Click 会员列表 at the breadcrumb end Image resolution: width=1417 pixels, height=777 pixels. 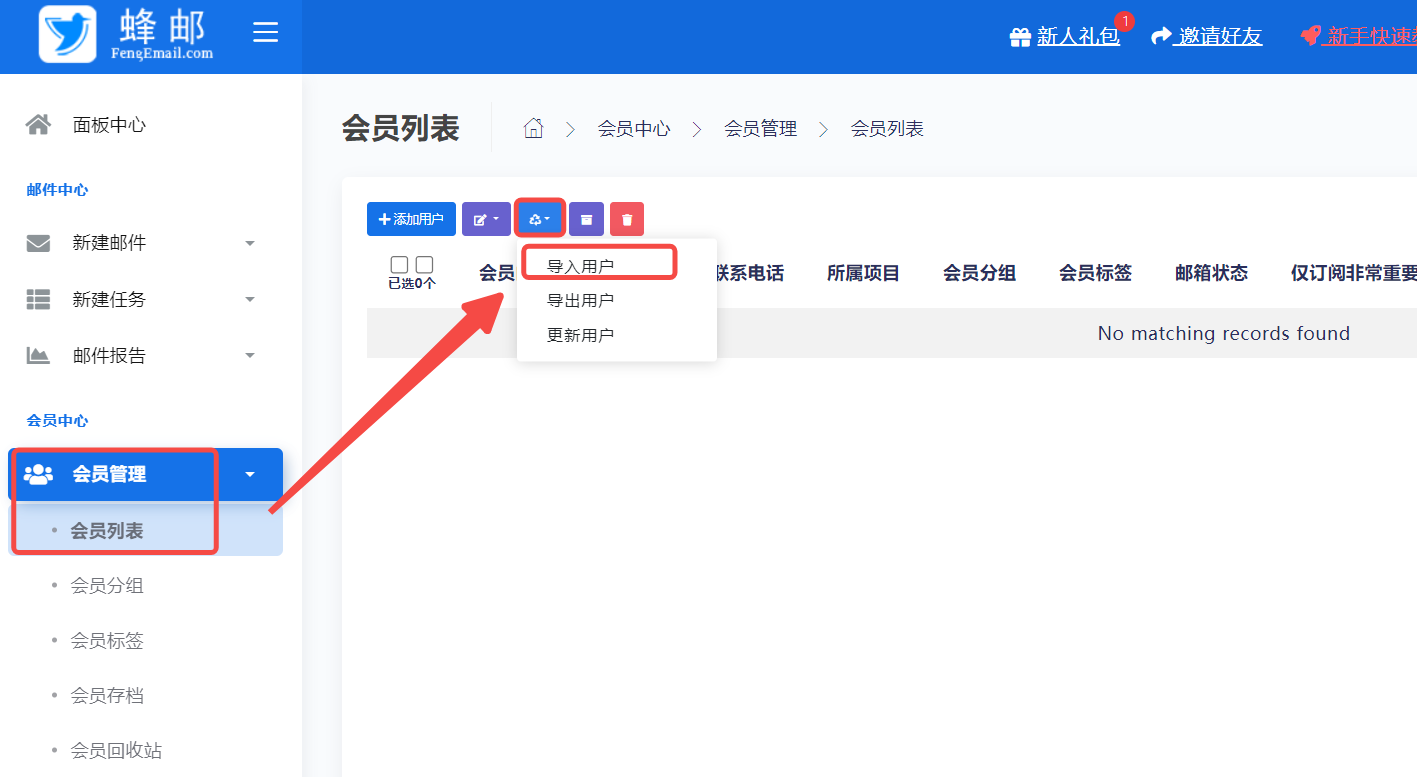coord(887,128)
